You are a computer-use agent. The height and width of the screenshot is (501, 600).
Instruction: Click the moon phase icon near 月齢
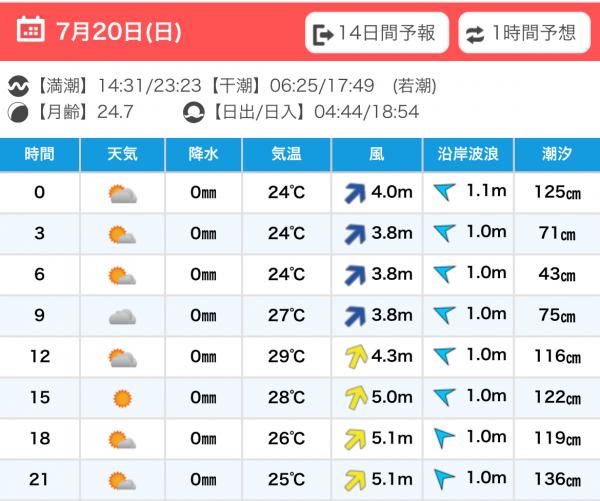click(17, 111)
